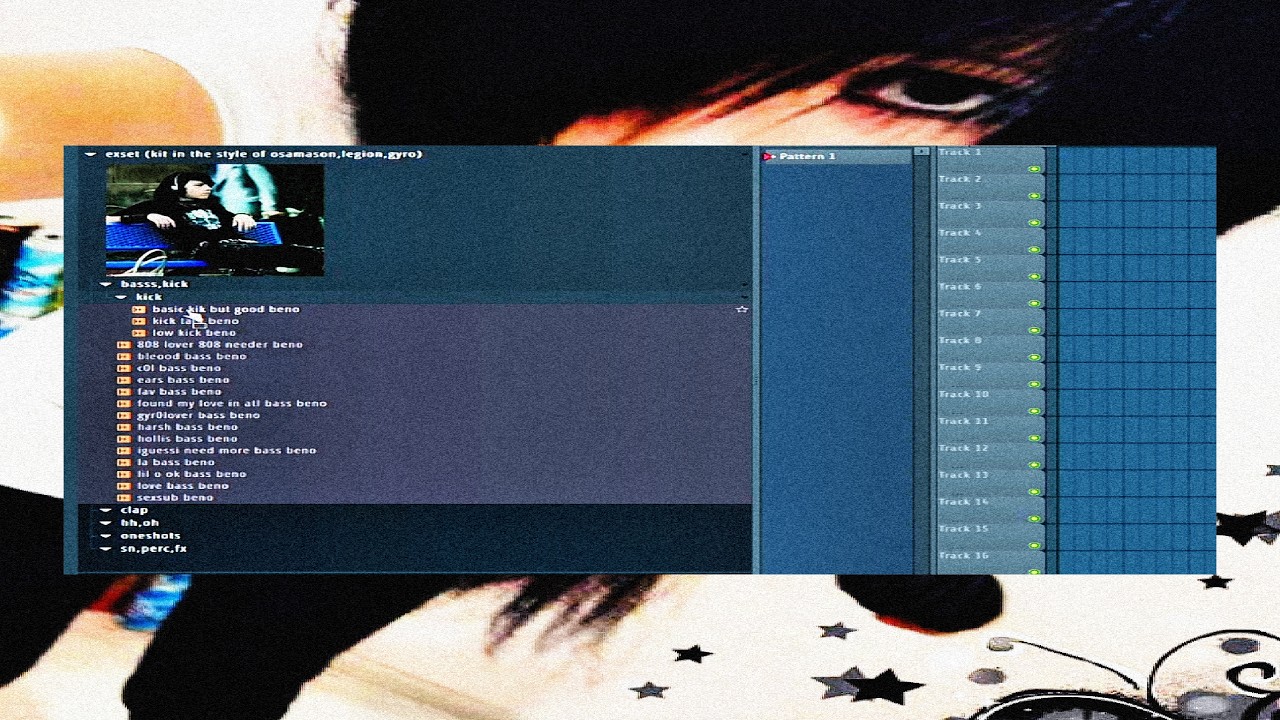The image size is (1280, 720).
Task: Preview "harsh bass beno" sample
Action: [187, 427]
